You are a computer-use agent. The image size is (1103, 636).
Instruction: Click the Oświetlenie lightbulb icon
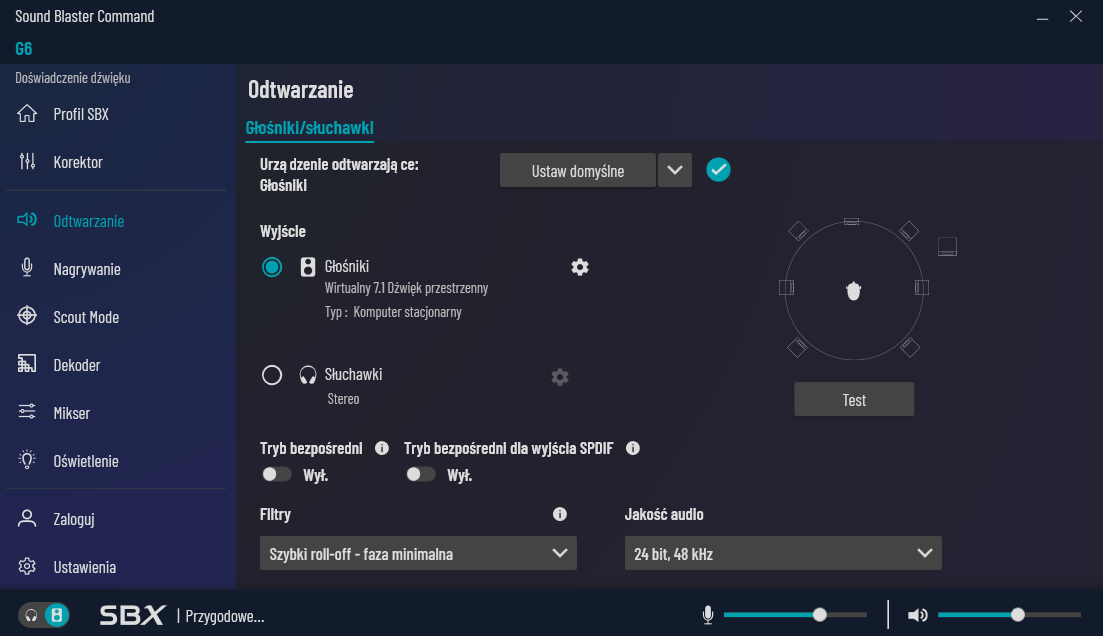[x=27, y=459]
